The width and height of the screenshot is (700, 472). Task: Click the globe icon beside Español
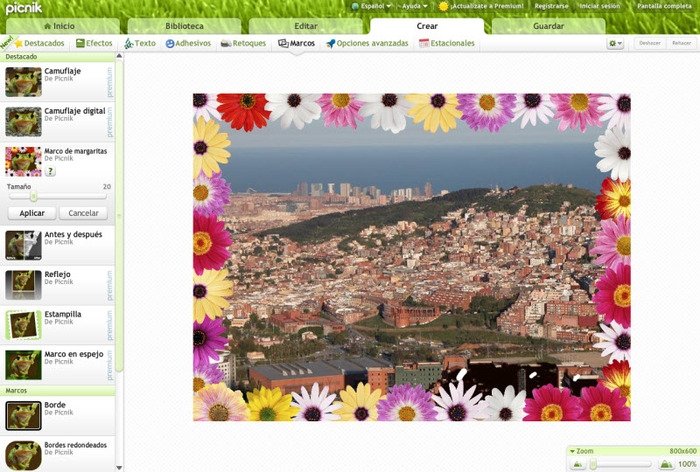tap(355, 6)
